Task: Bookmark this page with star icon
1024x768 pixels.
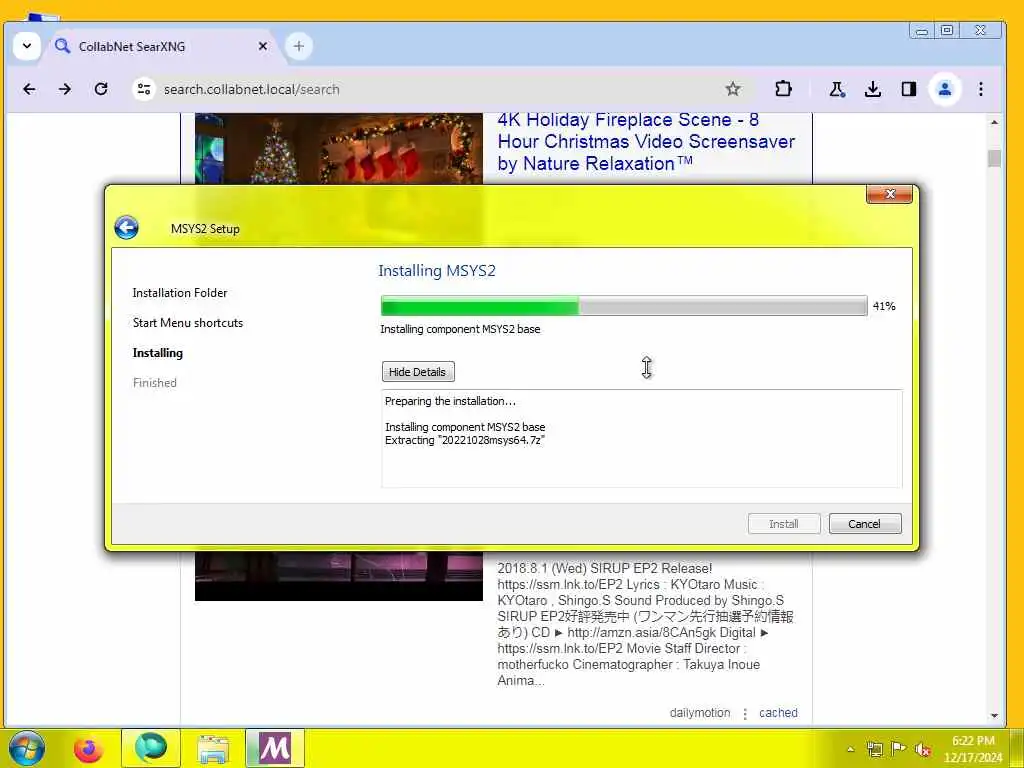Action: 733,89
